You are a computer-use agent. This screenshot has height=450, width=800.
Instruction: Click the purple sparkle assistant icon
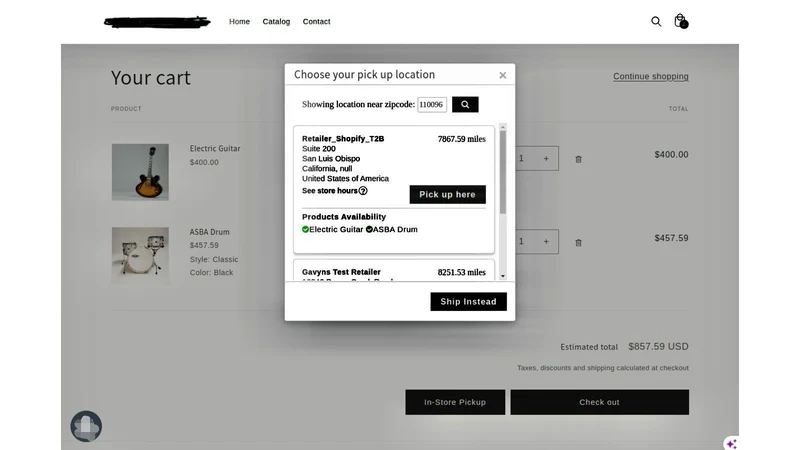[731, 443]
